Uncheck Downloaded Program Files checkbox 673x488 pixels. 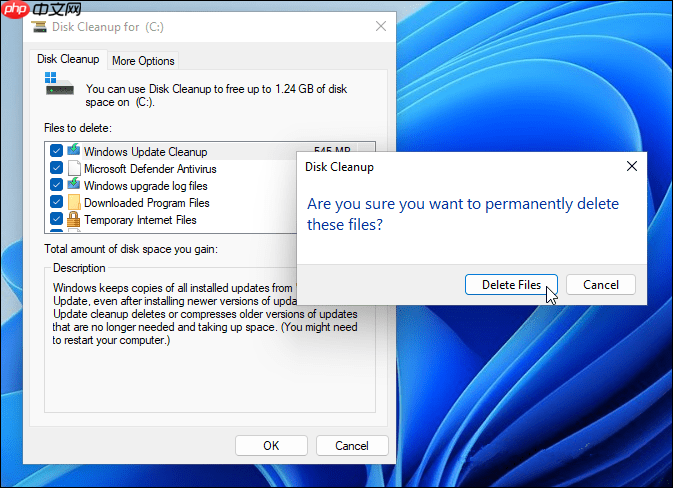[56, 202]
